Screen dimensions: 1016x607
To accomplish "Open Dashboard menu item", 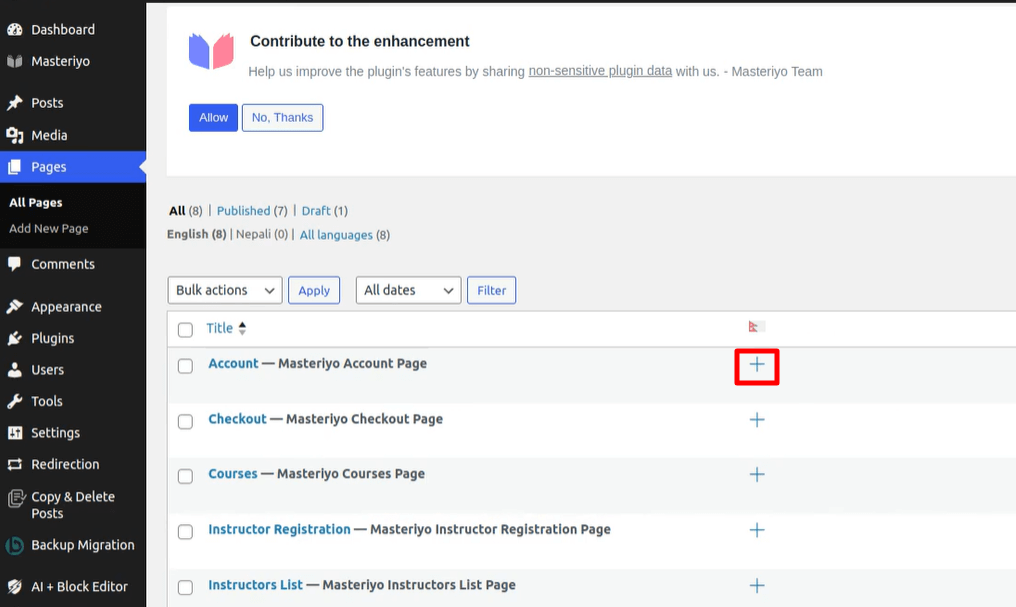I will [x=63, y=29].
